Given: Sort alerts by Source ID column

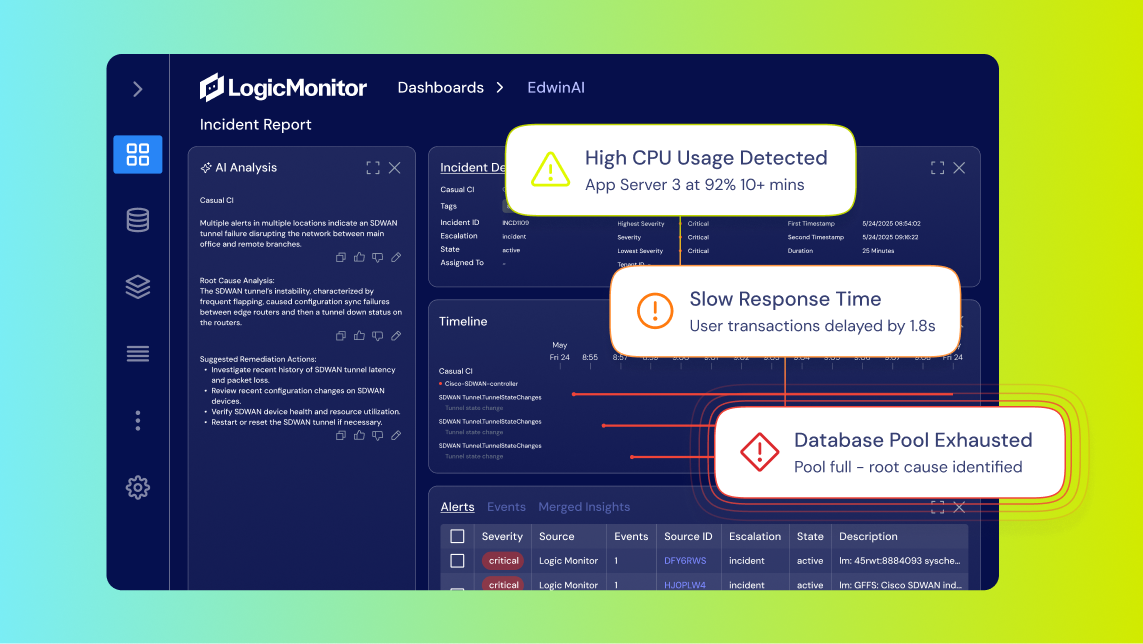Looking at the screenshot, I should [x=688, y=536].
